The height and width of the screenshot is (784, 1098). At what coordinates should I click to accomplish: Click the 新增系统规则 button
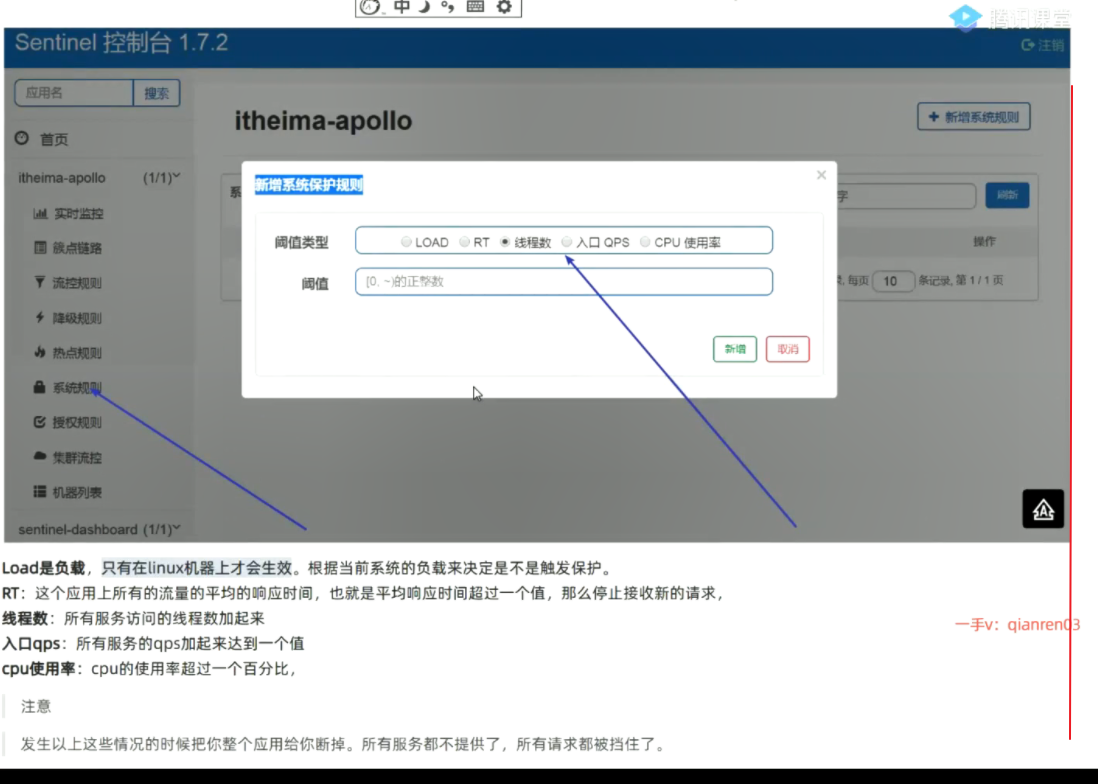tap(973, 117)
